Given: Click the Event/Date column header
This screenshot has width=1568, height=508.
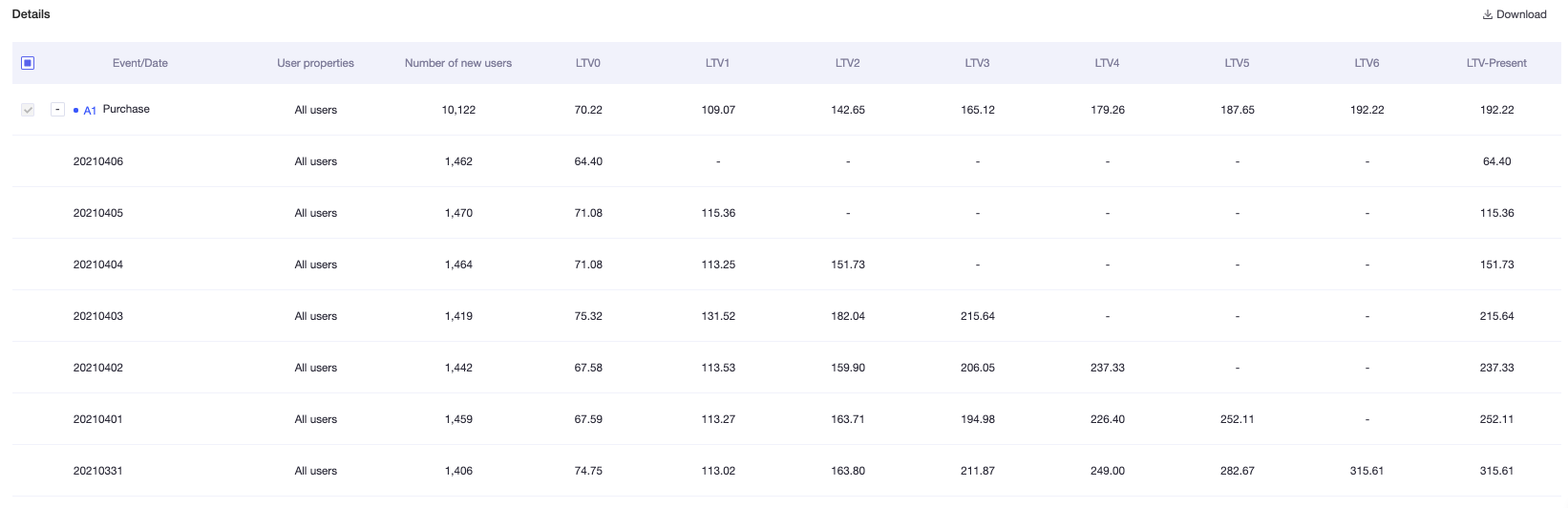Looking at the screenshot, I should (140, 63).
